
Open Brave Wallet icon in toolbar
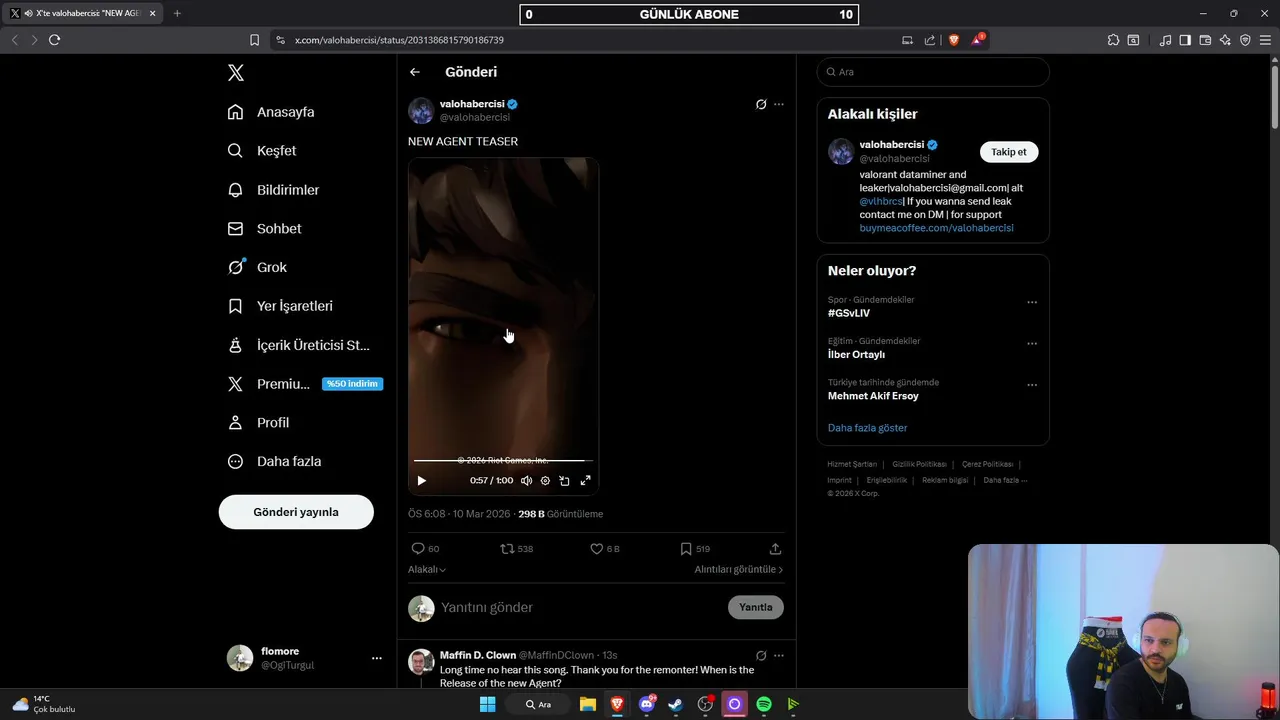[x=1205, y=40]
